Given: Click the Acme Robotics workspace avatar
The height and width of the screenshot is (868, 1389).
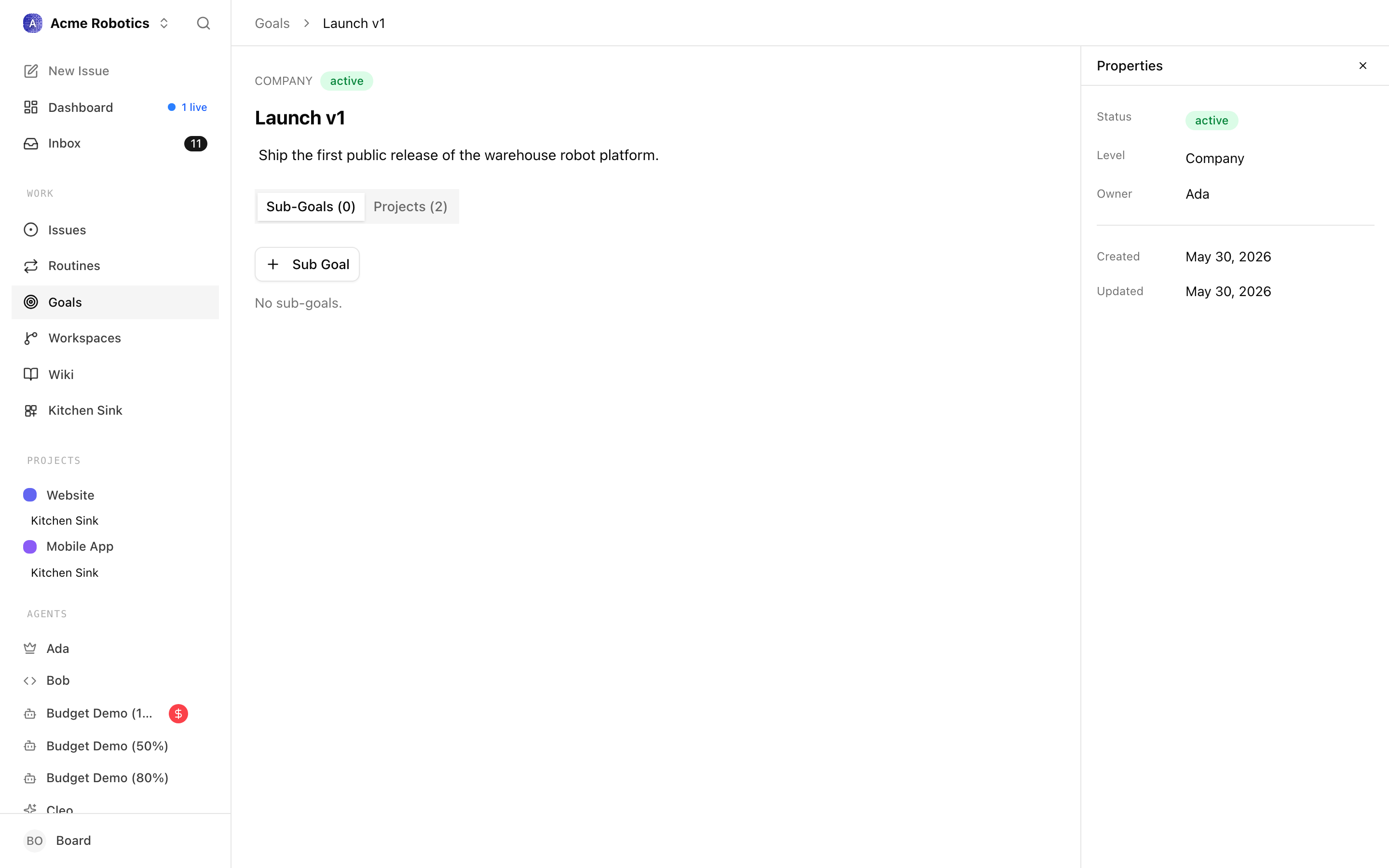Looking at the screenshot, I should [x=33, y=23].
